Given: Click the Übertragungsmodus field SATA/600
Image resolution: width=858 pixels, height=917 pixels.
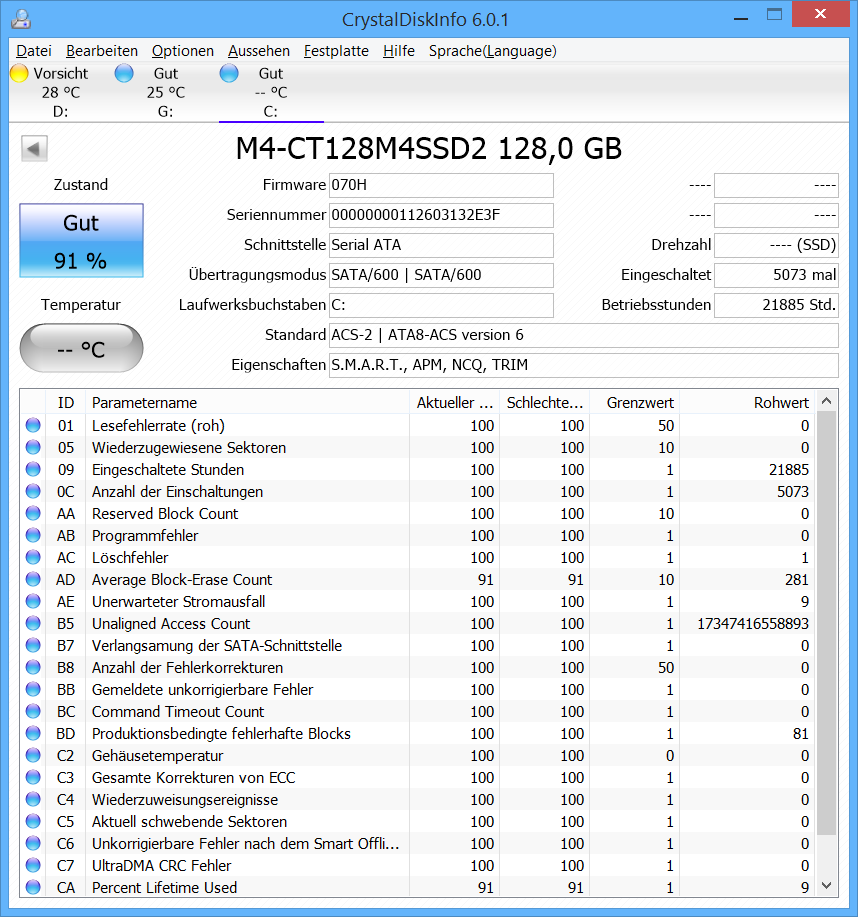Looking at the screenshot, I should click(441, 275).
